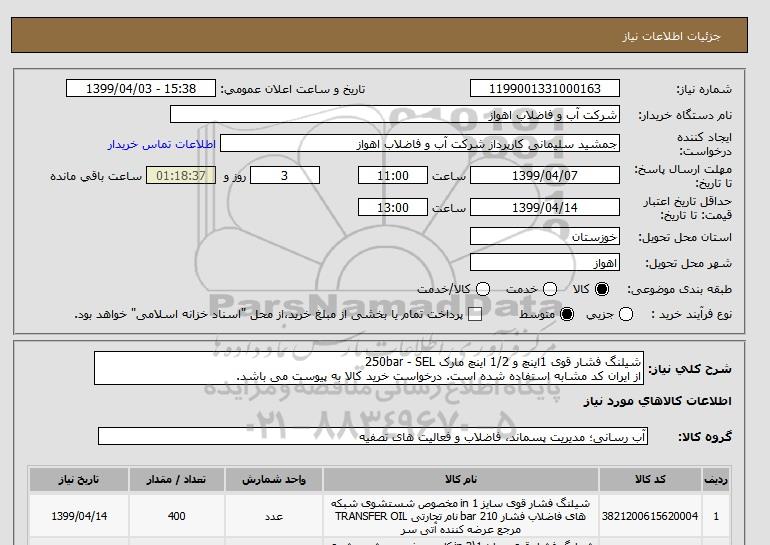
Task: Click the validity hour field 13:00
Action: coord(393,208)
